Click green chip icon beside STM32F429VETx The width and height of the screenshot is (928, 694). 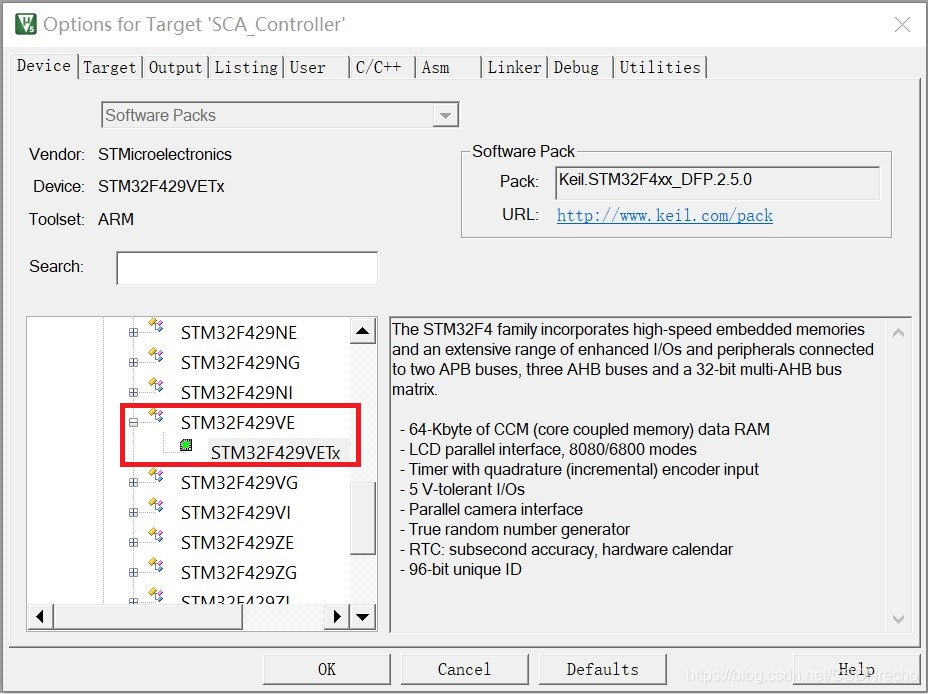(186, 445)
